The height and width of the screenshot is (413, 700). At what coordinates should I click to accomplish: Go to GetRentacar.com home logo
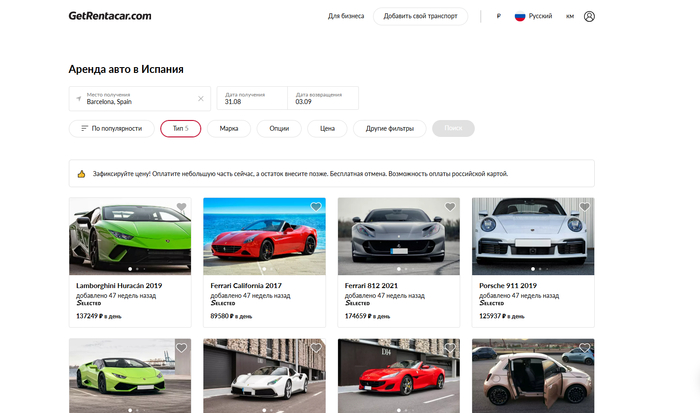pos(110,16)
